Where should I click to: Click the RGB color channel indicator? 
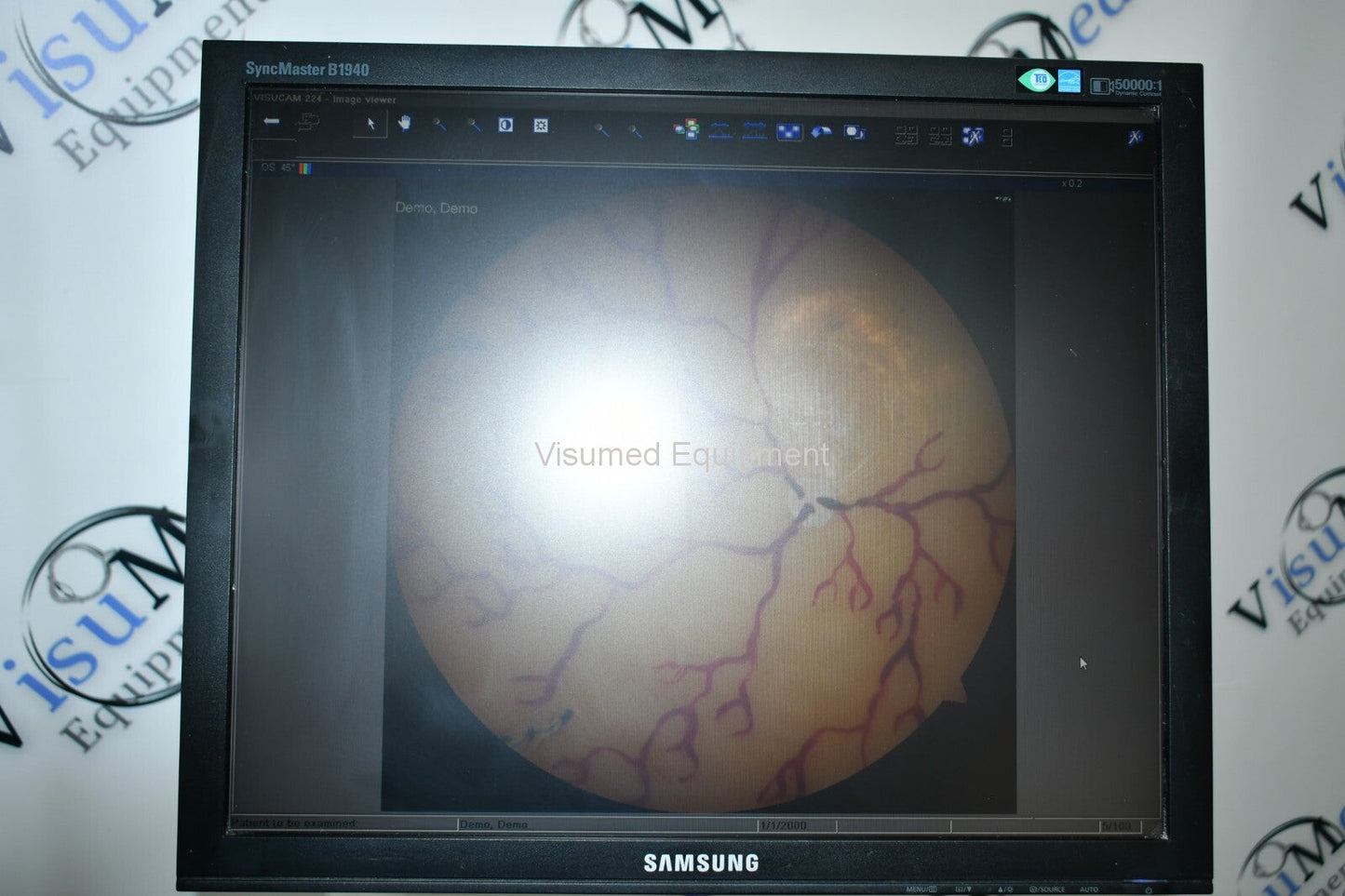coord(305,168)
